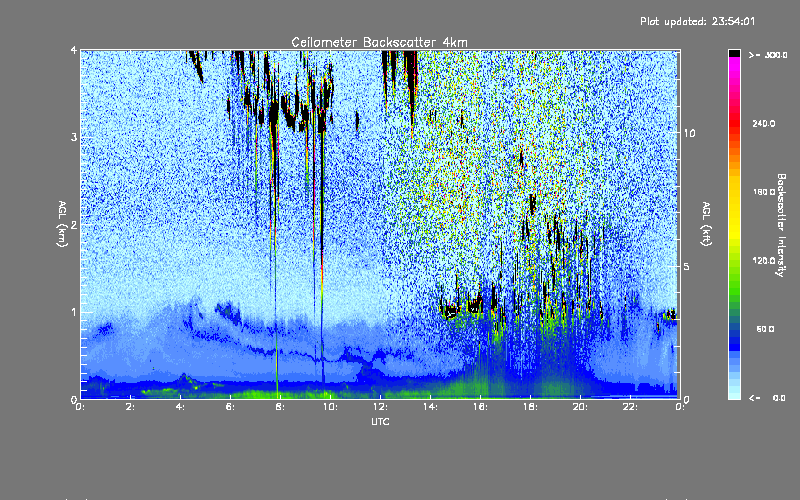Click the '8:' x-axis tick label

point(281,407)
